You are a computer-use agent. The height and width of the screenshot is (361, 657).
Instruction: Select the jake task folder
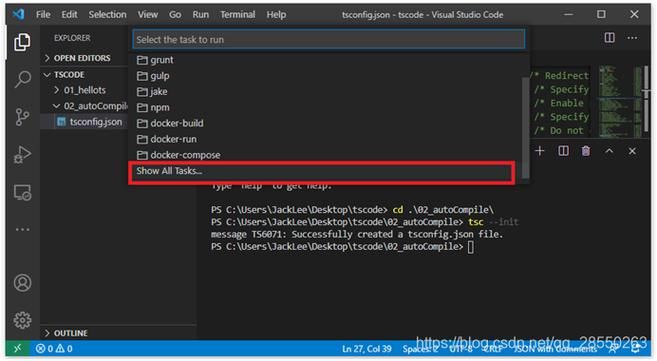click(x=325, y=92)
